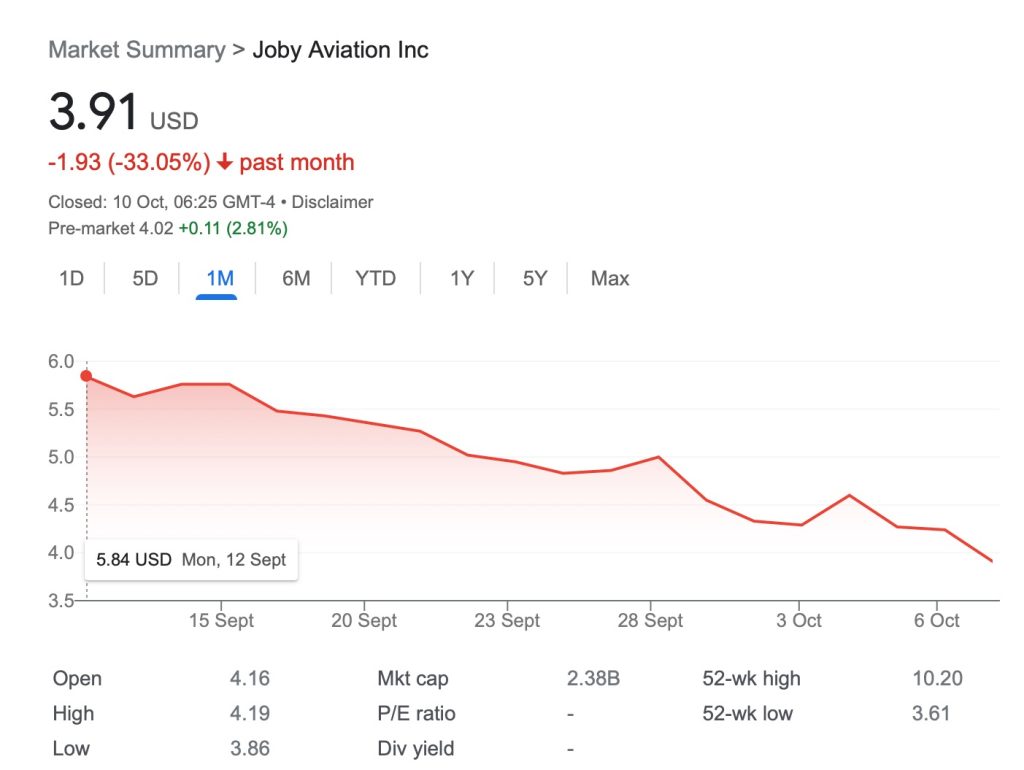Click the 52-wk high label
The height and width of the screenshot is (770, 1024).
(751, 679)
